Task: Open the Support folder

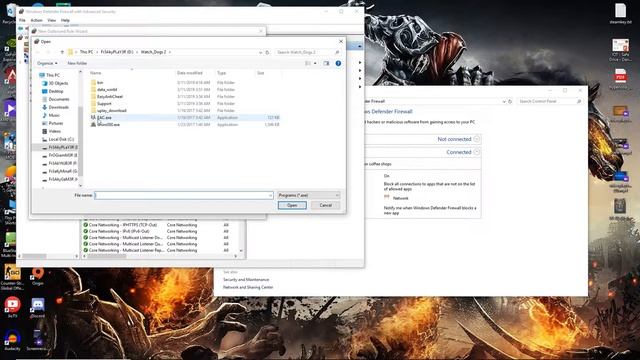Action: [104, 104]
